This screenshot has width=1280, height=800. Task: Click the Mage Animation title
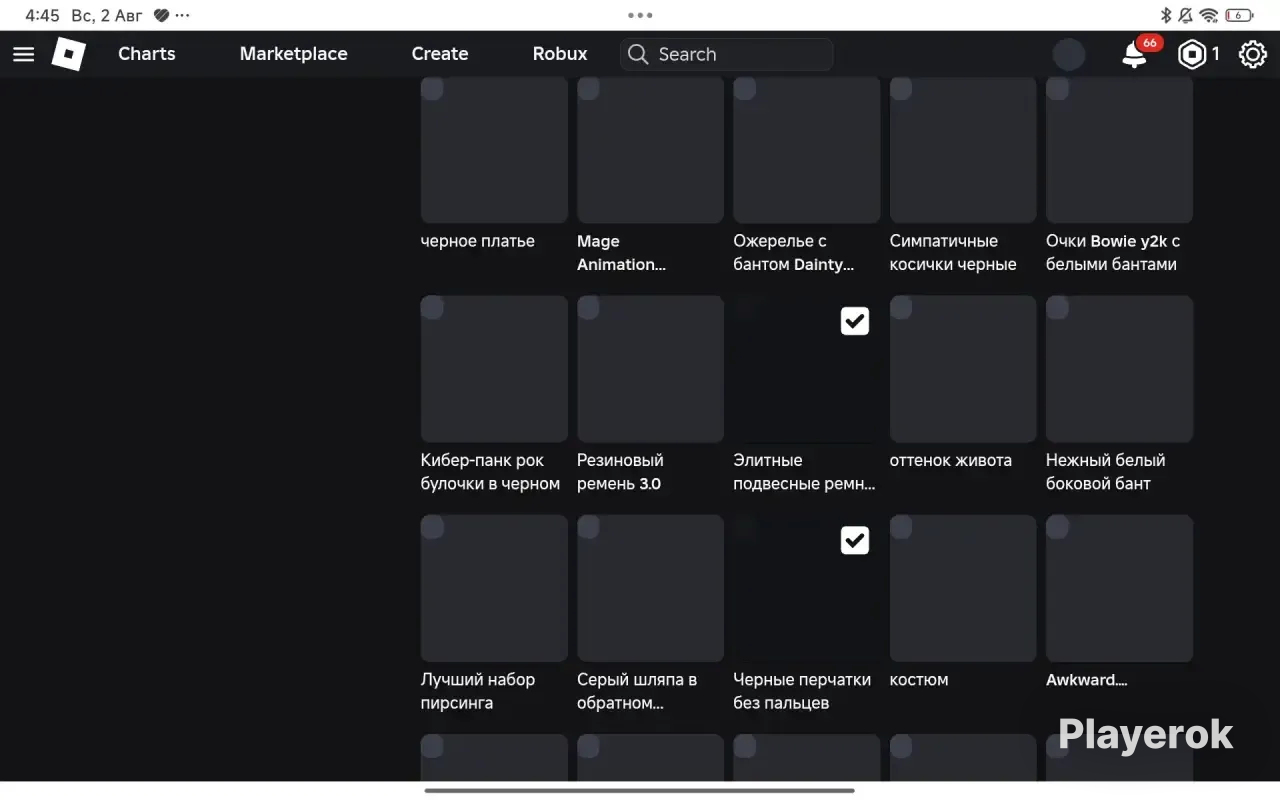(x=621, y=253)
